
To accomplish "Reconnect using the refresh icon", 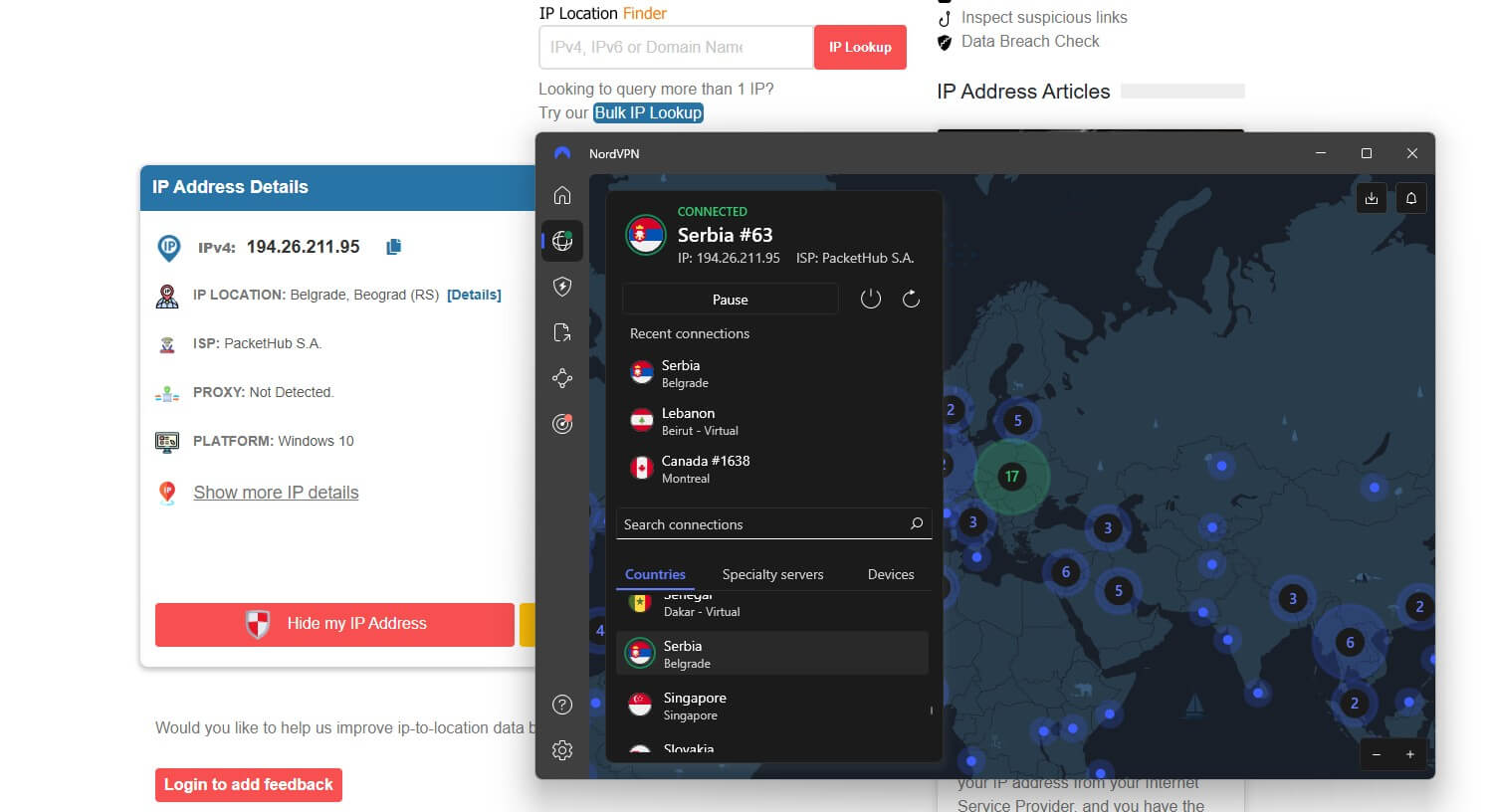I will click(911, 299).
